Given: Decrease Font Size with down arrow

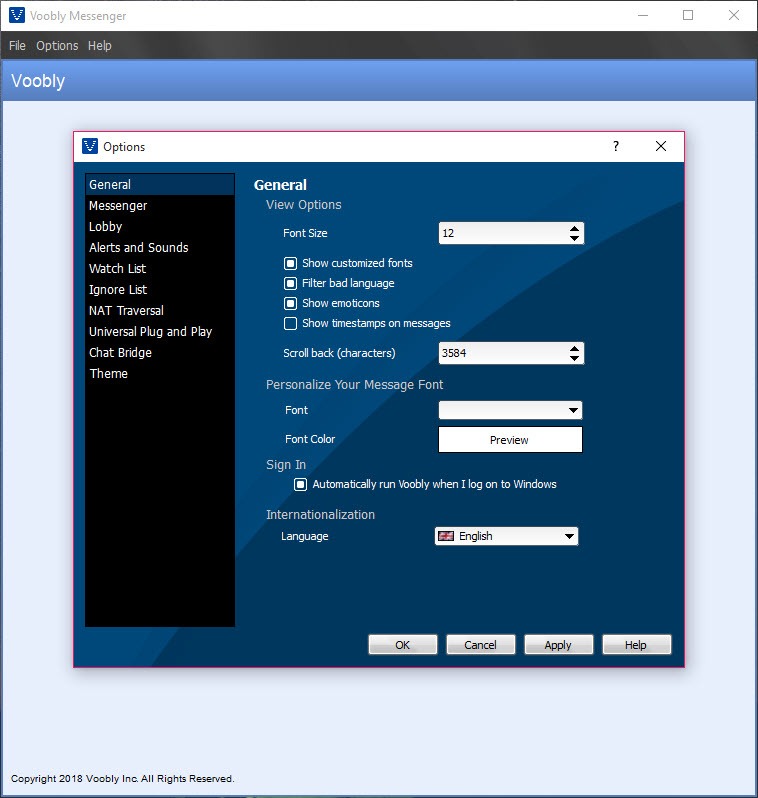Looking at the screenshot, I should (574, 238).
